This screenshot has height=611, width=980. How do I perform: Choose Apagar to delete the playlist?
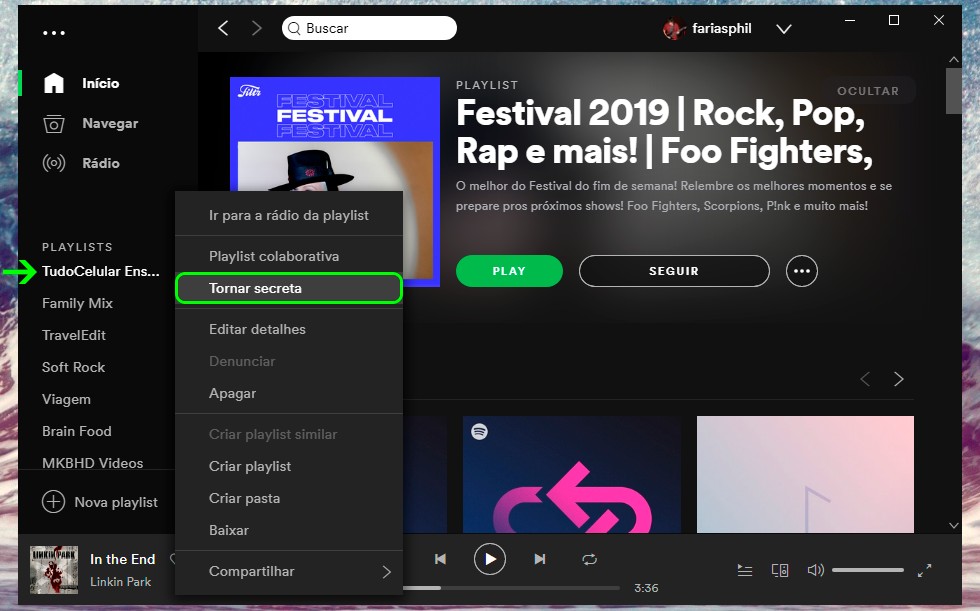click(289, 394)
